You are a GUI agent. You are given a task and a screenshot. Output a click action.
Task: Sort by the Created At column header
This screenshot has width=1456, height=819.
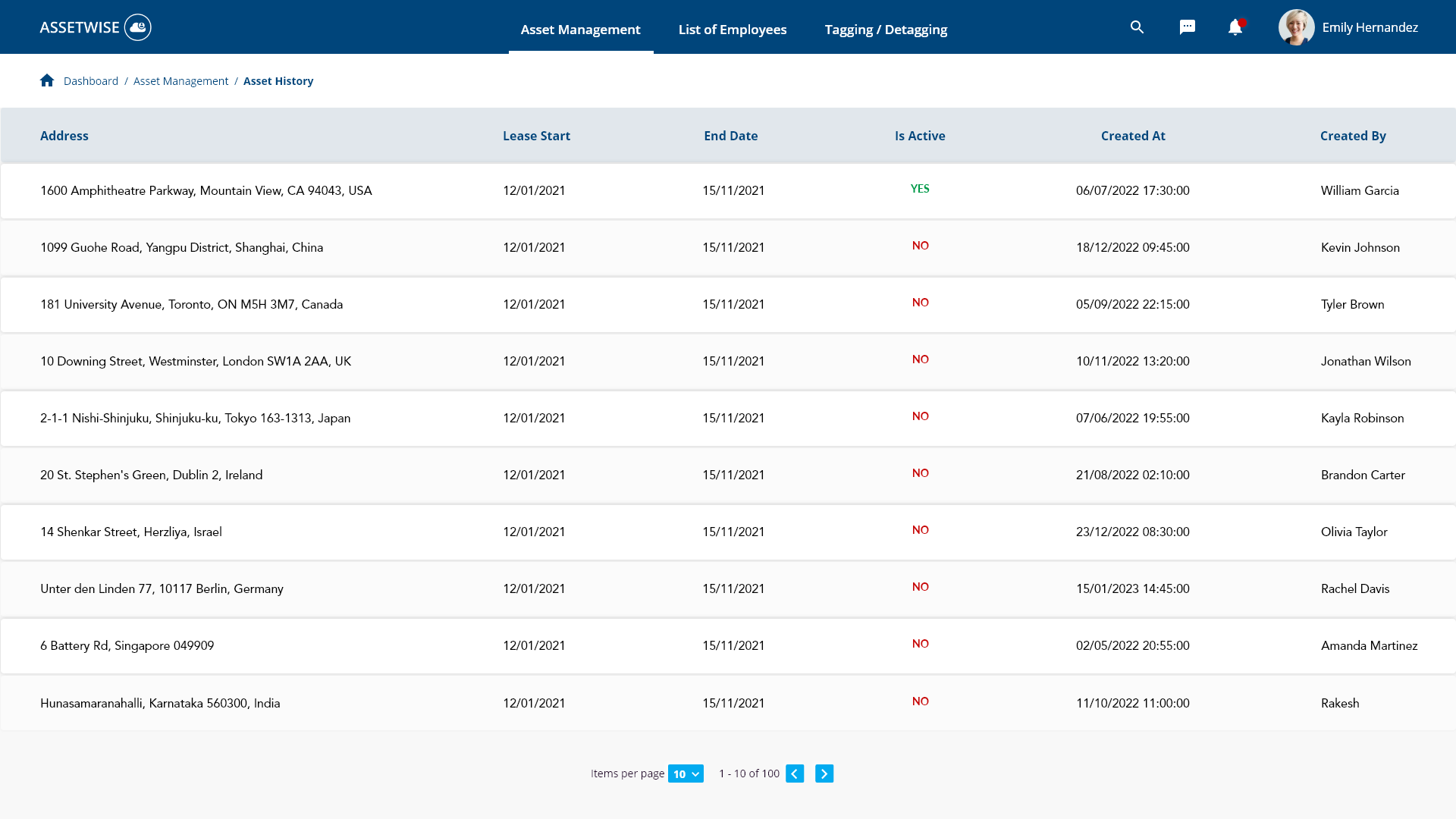point(1133,136)
